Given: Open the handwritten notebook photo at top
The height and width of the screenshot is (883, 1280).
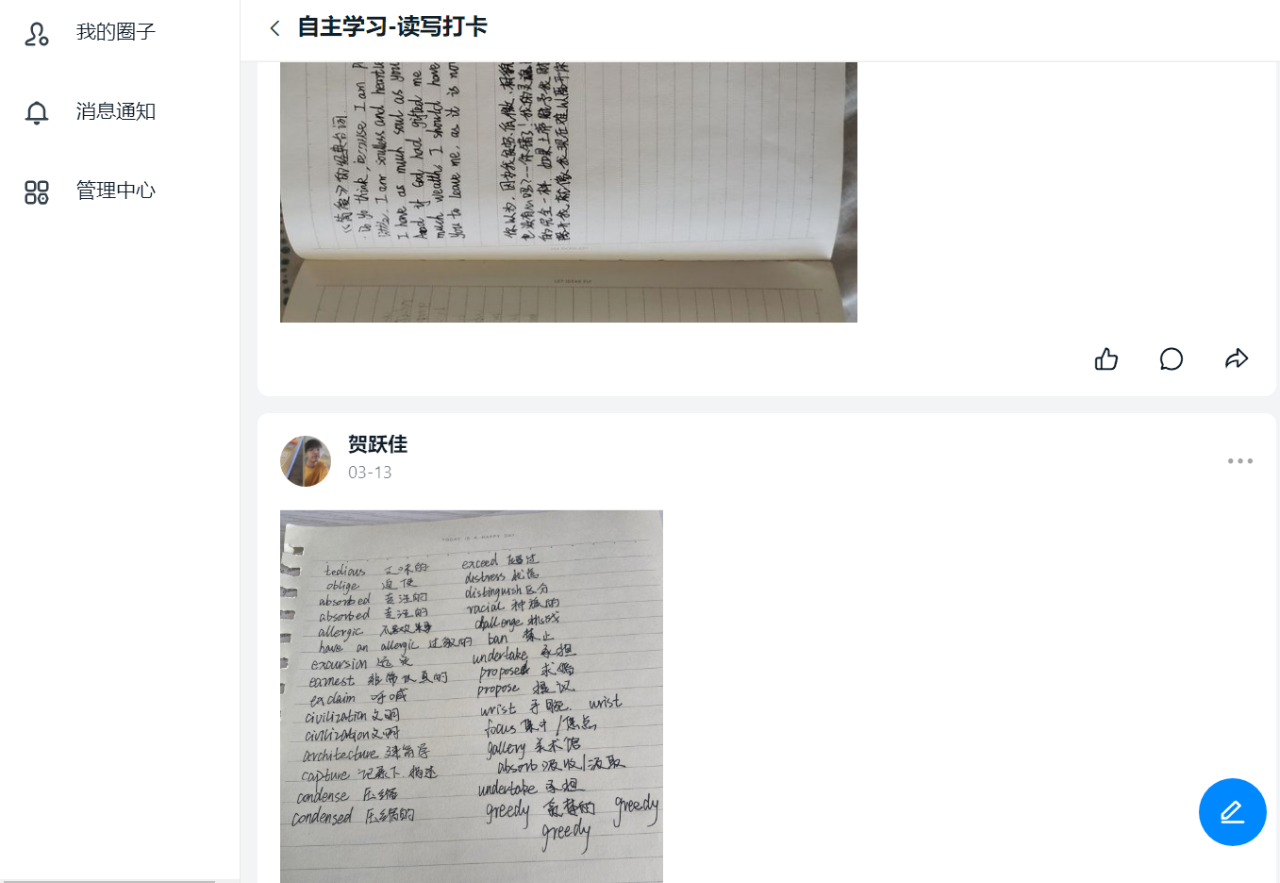Looking at the screenshot, I should 568,192.
